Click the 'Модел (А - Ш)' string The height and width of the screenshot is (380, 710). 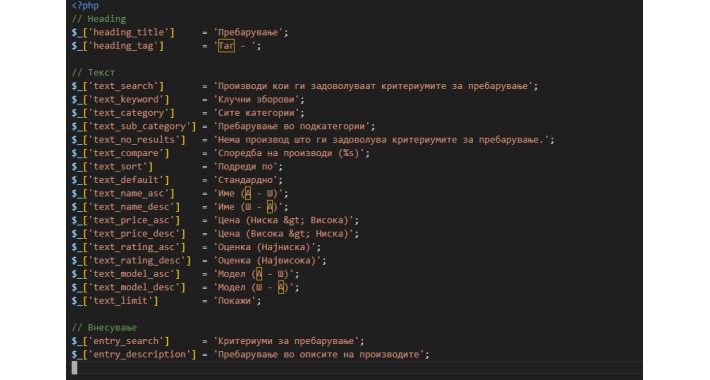[x=253, y=274]
